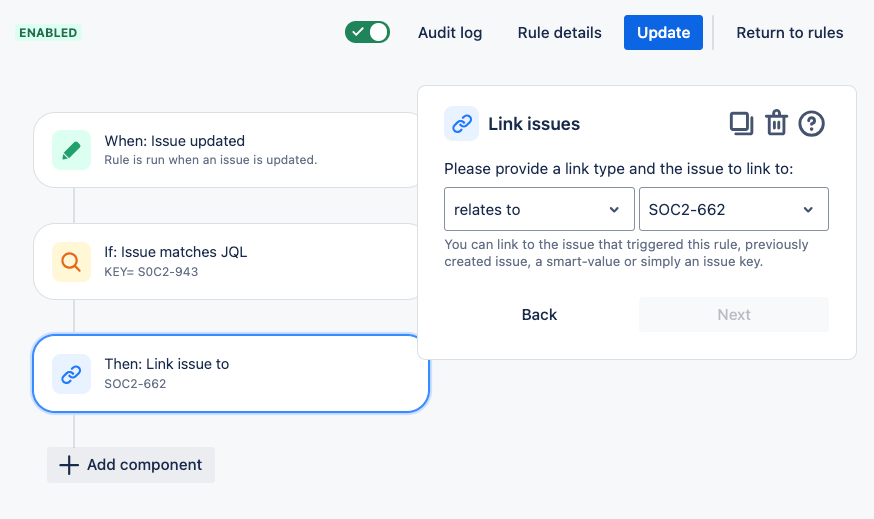This screenshot has width=874, height=519.
Task: Click chevron arrow in relates to field
Action: 614,209
